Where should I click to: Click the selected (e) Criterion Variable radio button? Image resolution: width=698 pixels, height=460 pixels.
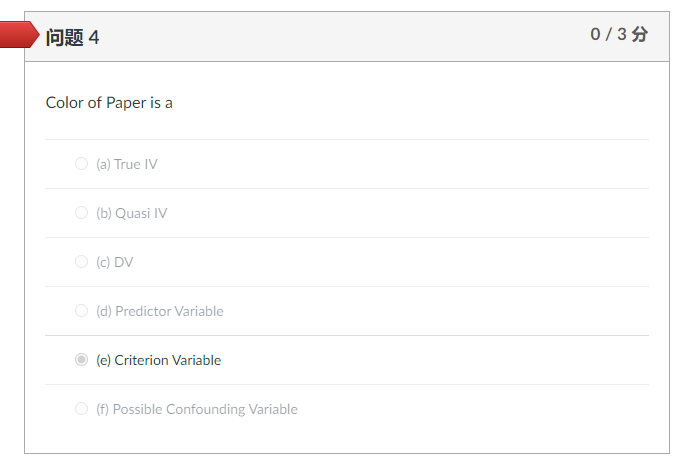[x=81, y=360]
